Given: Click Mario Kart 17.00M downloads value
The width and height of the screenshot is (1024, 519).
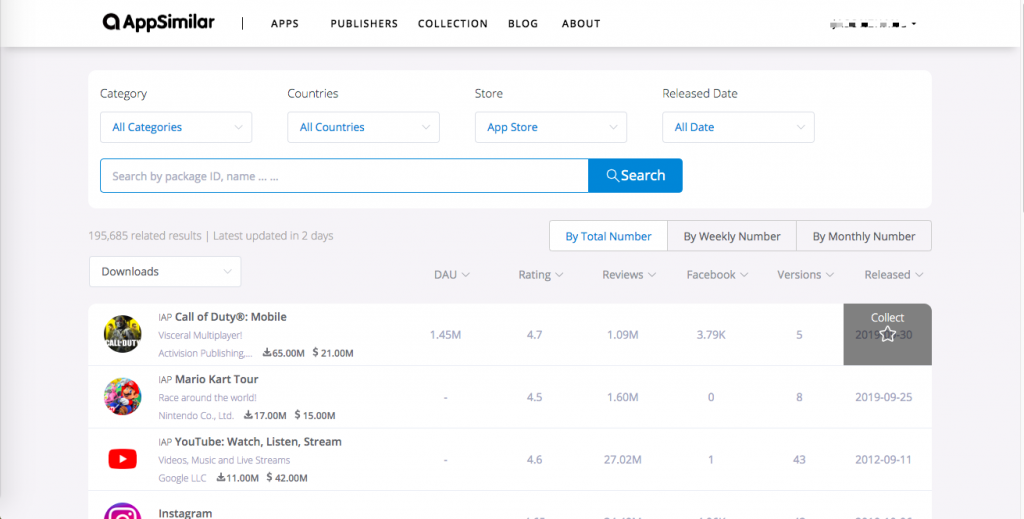Looking at the screenshot, I should [265, 415].
